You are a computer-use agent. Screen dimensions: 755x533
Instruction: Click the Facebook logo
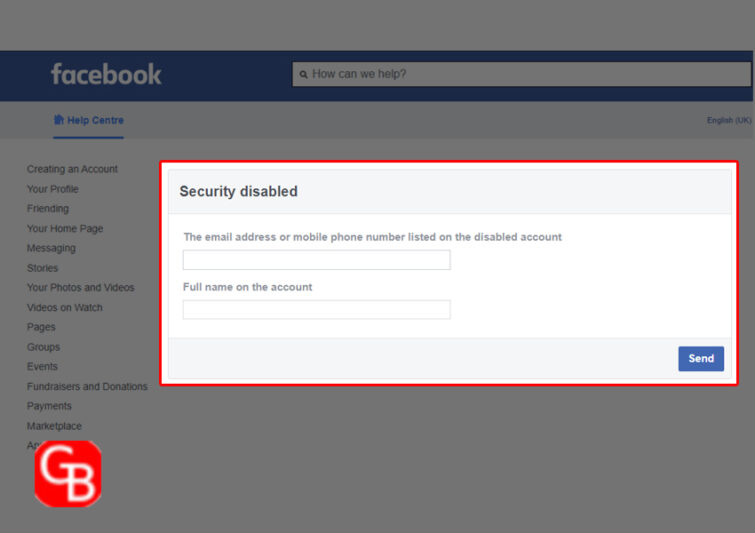(106, 75)
